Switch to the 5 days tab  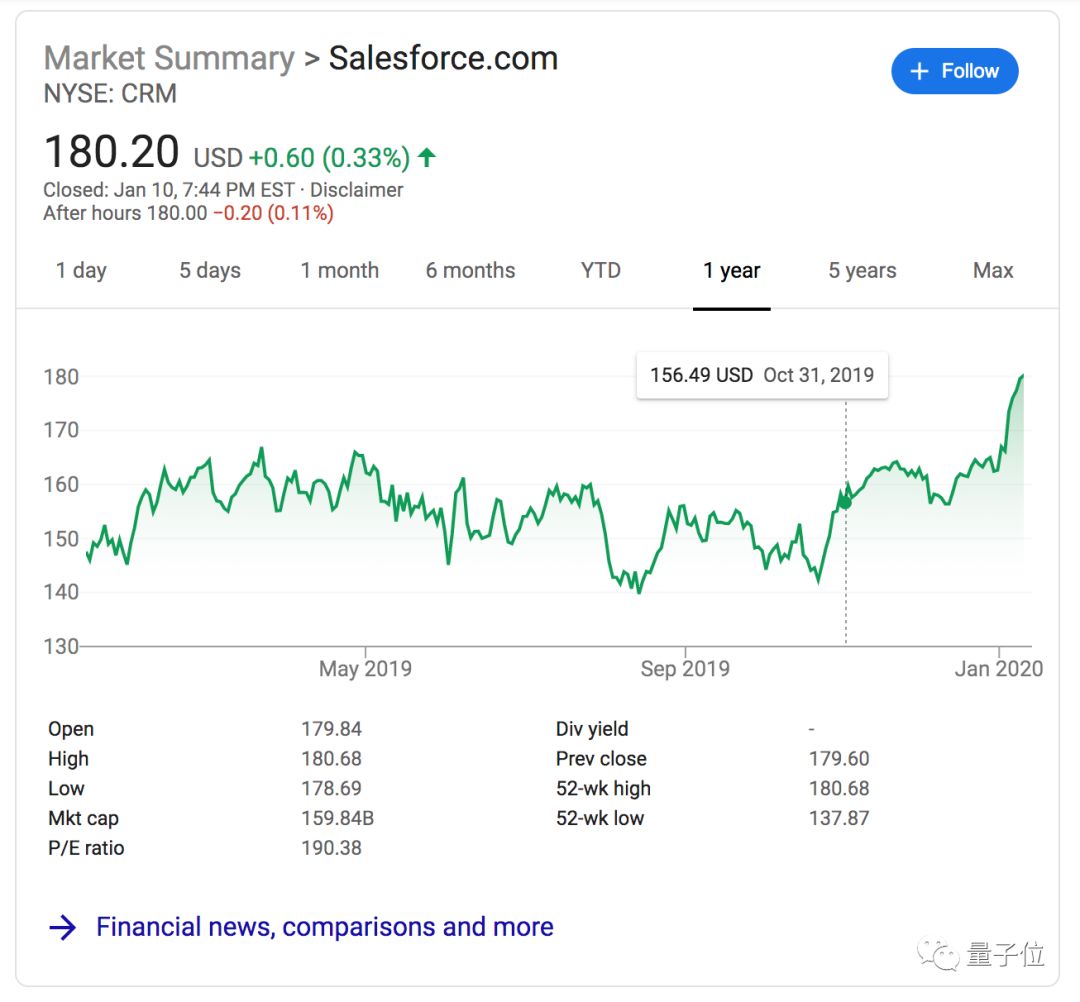point(209,270)
